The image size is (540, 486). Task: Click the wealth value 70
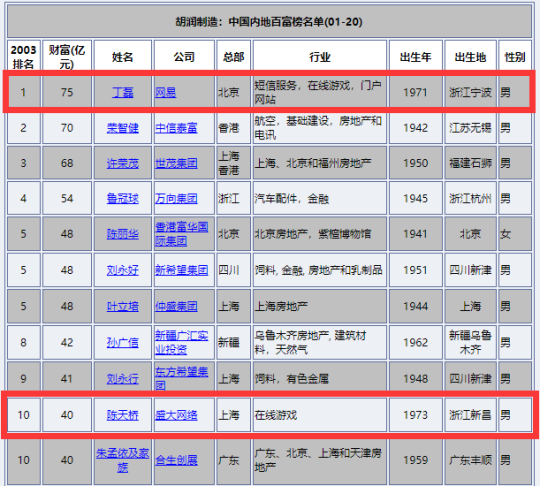click(x=67, y=128)
